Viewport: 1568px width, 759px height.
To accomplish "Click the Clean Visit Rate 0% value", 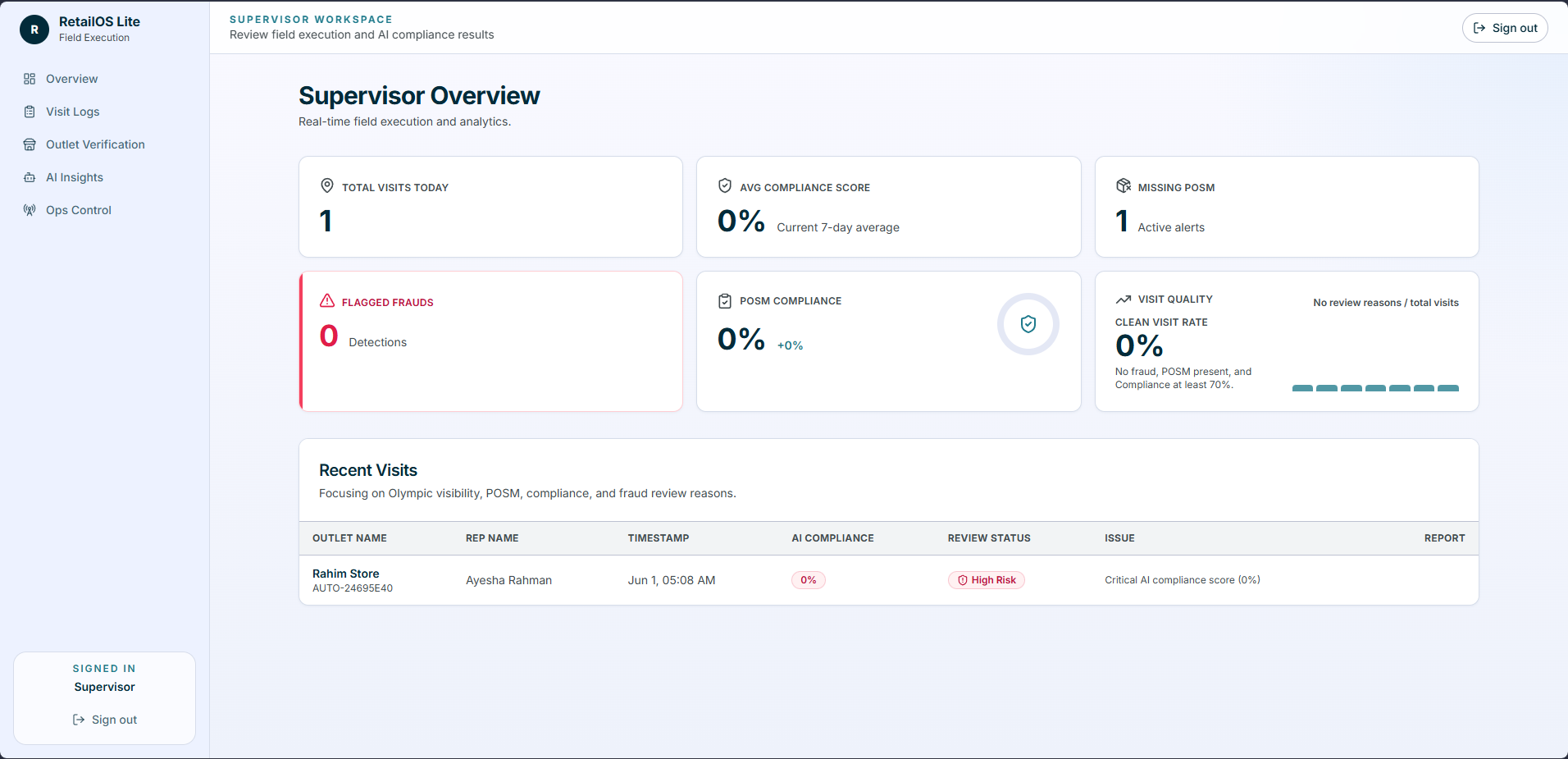I will [1139, 345].
